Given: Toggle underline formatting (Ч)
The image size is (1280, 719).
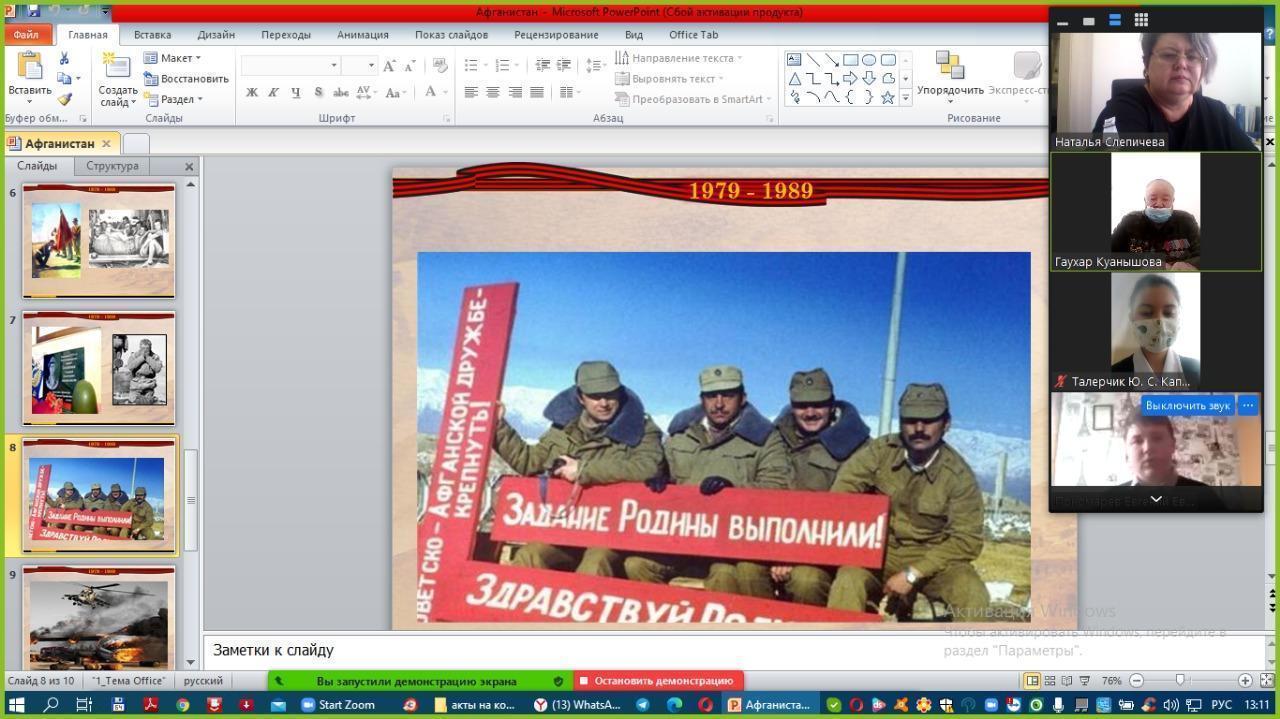Looking at the screenshot, I should coord(296,92).
